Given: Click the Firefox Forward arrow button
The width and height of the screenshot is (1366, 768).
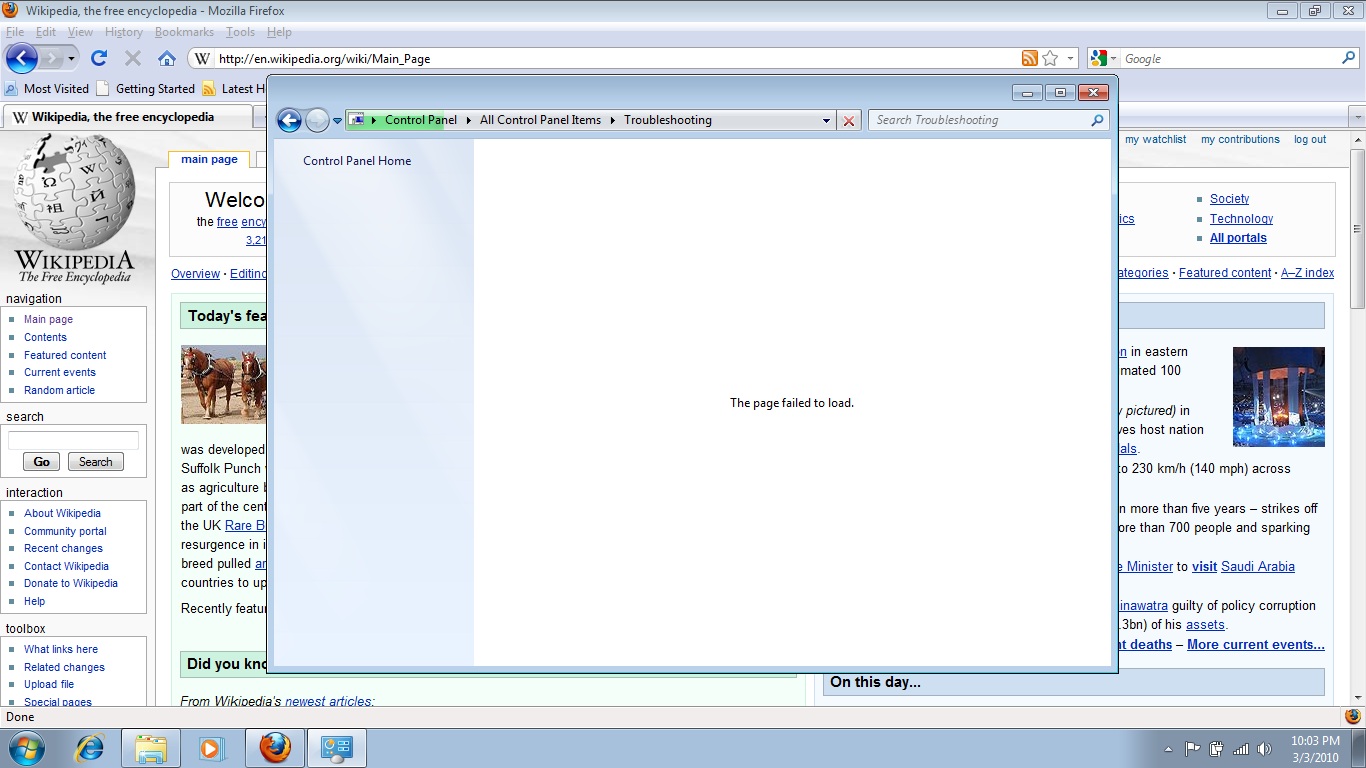Looking at the screenshot, I should [x=52, y=58].
